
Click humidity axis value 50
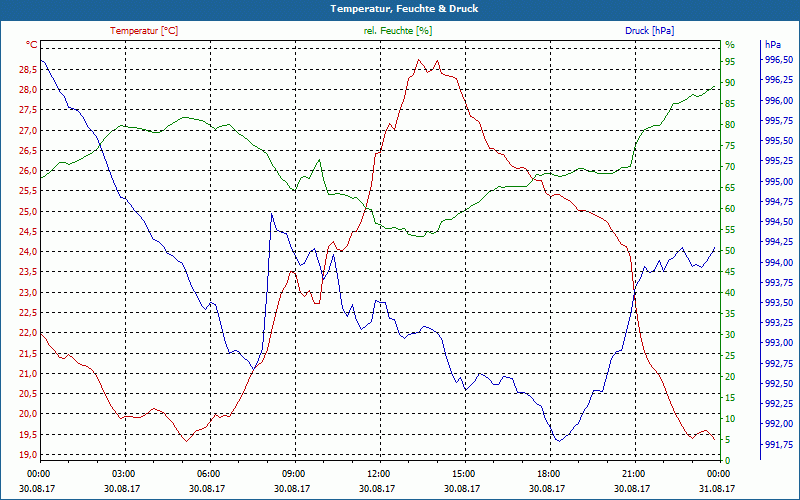pyautogui.click(x=730, y=251)
